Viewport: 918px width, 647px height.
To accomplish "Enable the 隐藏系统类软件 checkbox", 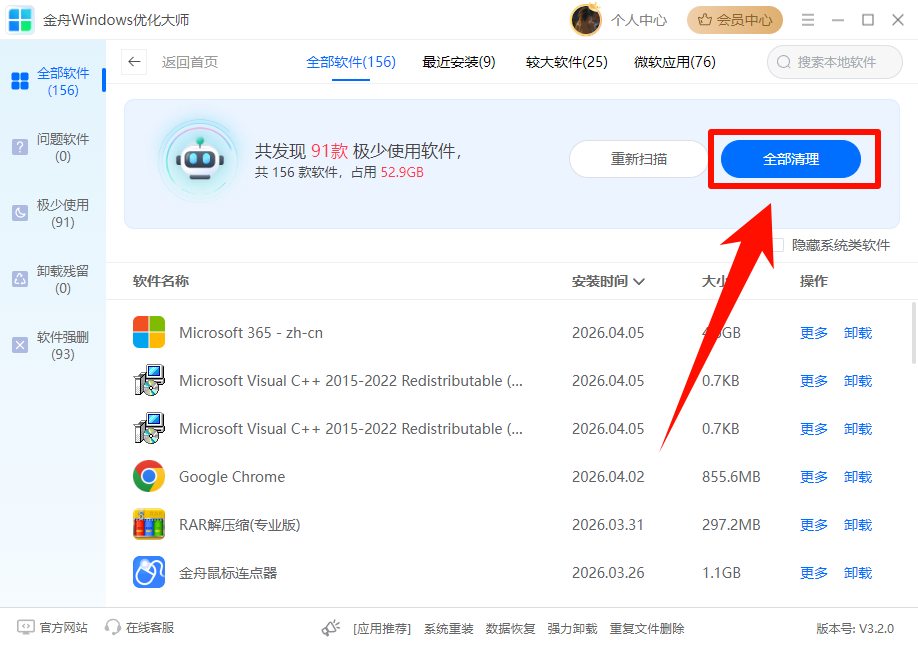I will 778,244.
